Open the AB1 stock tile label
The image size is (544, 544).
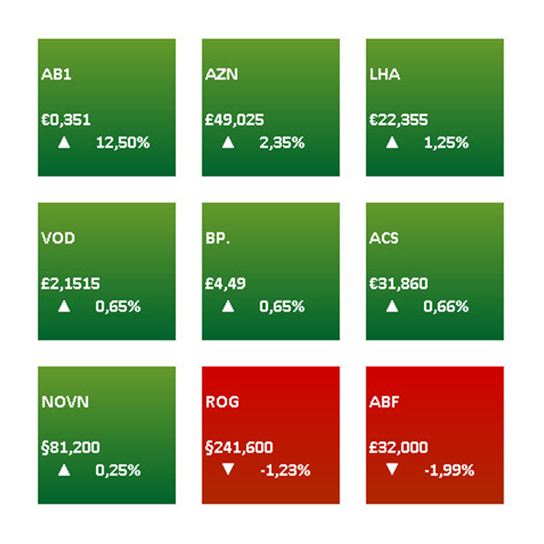(56, 74)
